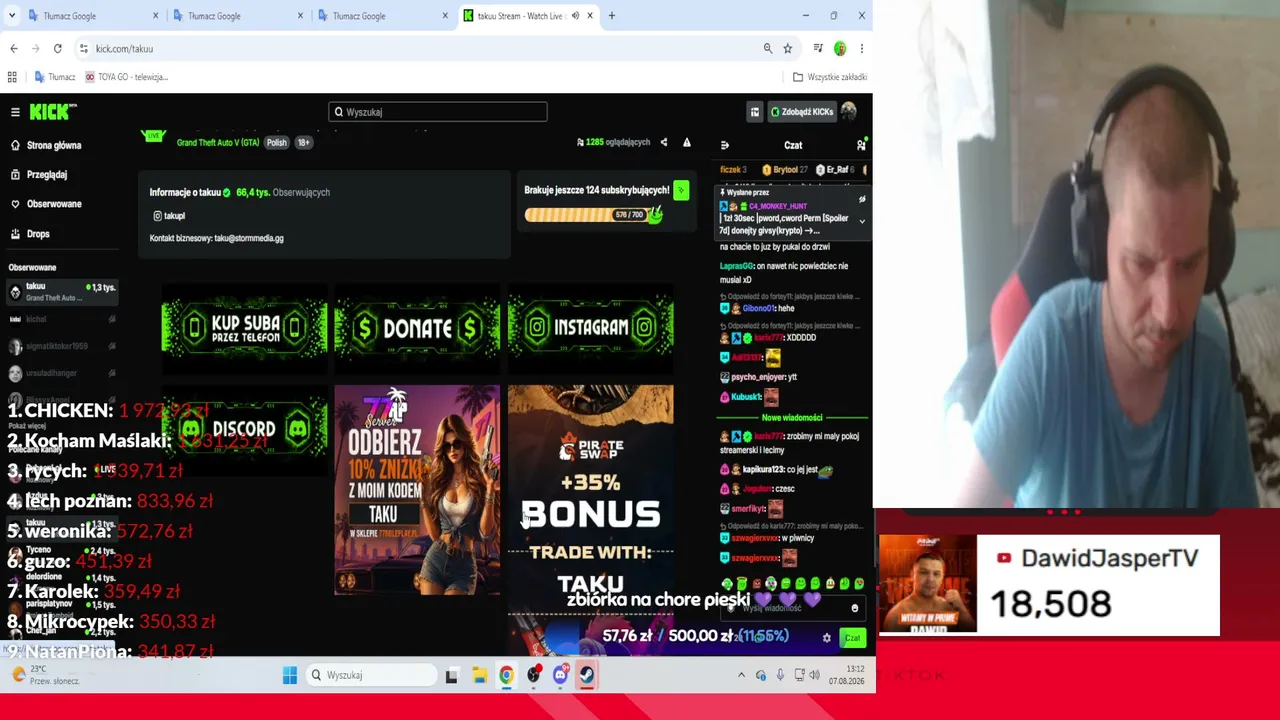Open Chrome media controls icon

818,48
